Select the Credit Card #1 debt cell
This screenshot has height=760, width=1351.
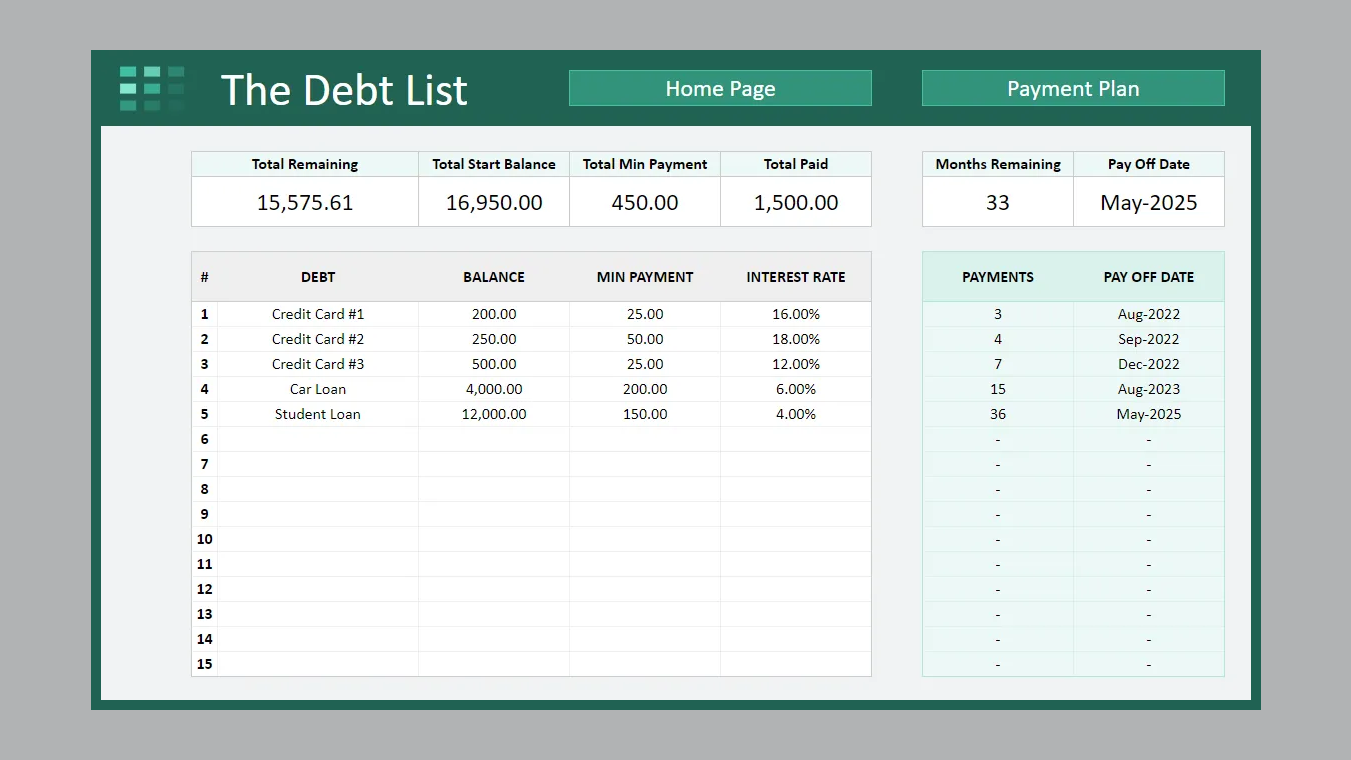pos(318,314)
